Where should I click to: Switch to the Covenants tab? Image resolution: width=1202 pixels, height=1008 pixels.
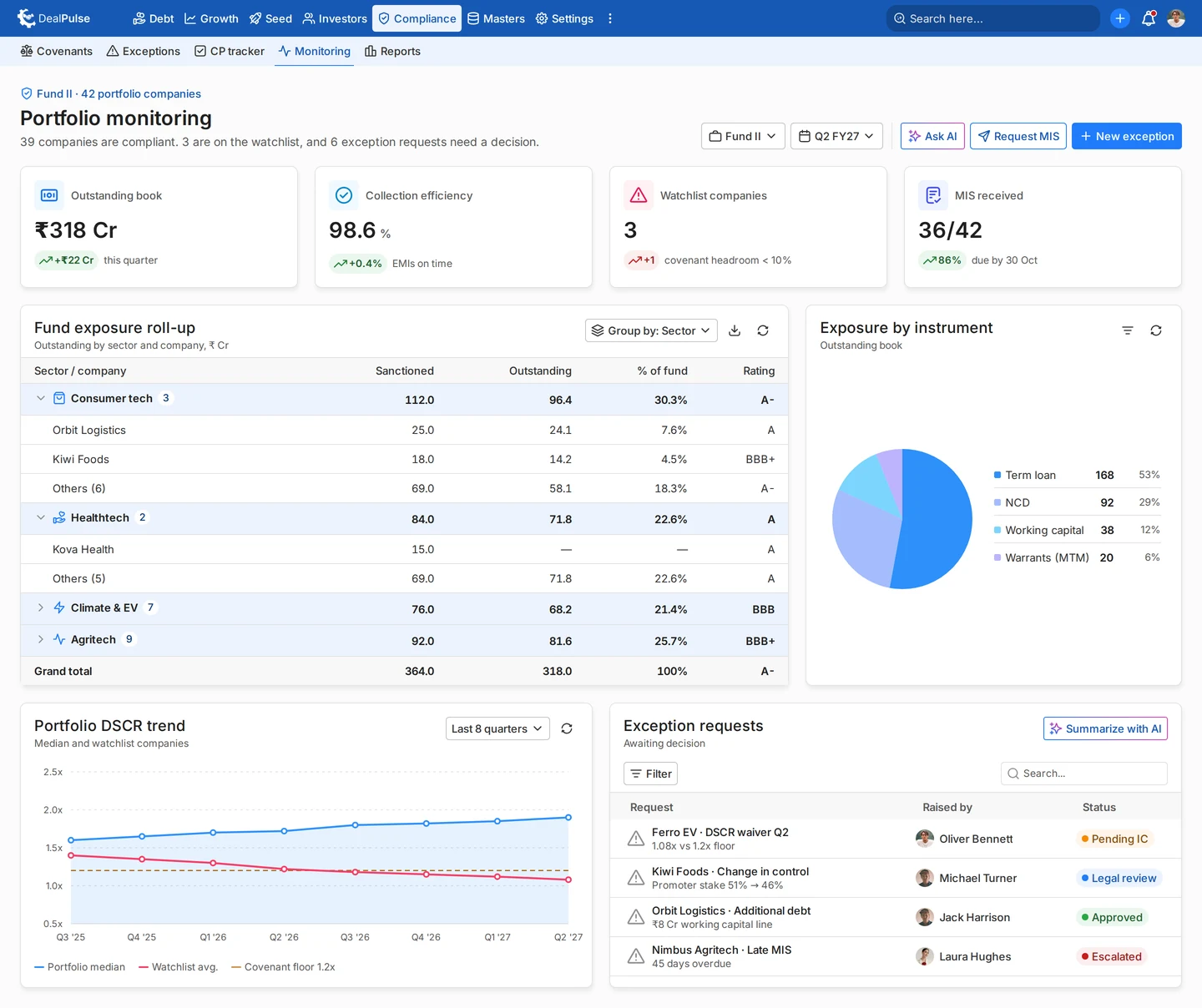point(57,51)
